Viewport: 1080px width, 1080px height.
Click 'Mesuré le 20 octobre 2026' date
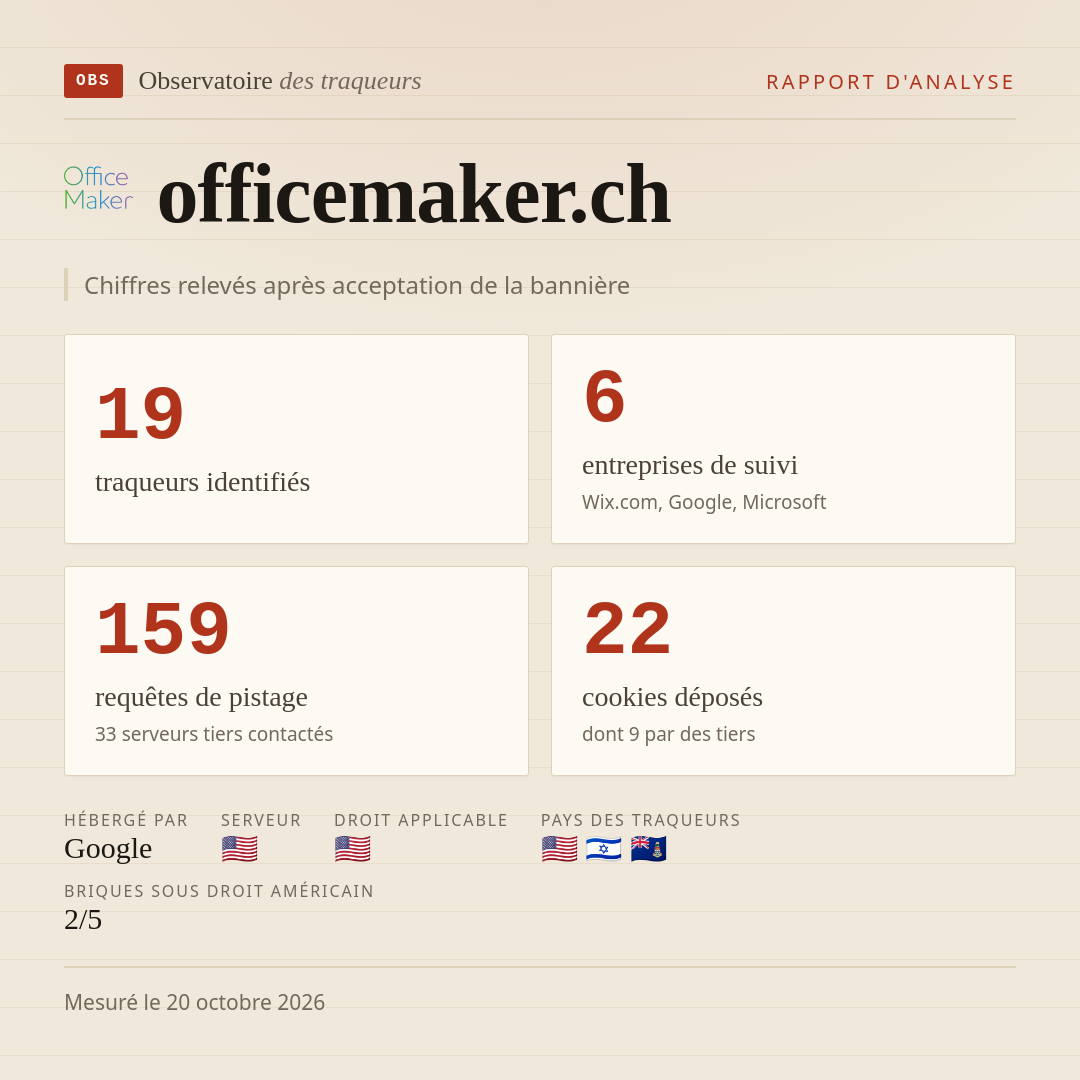194,1002
